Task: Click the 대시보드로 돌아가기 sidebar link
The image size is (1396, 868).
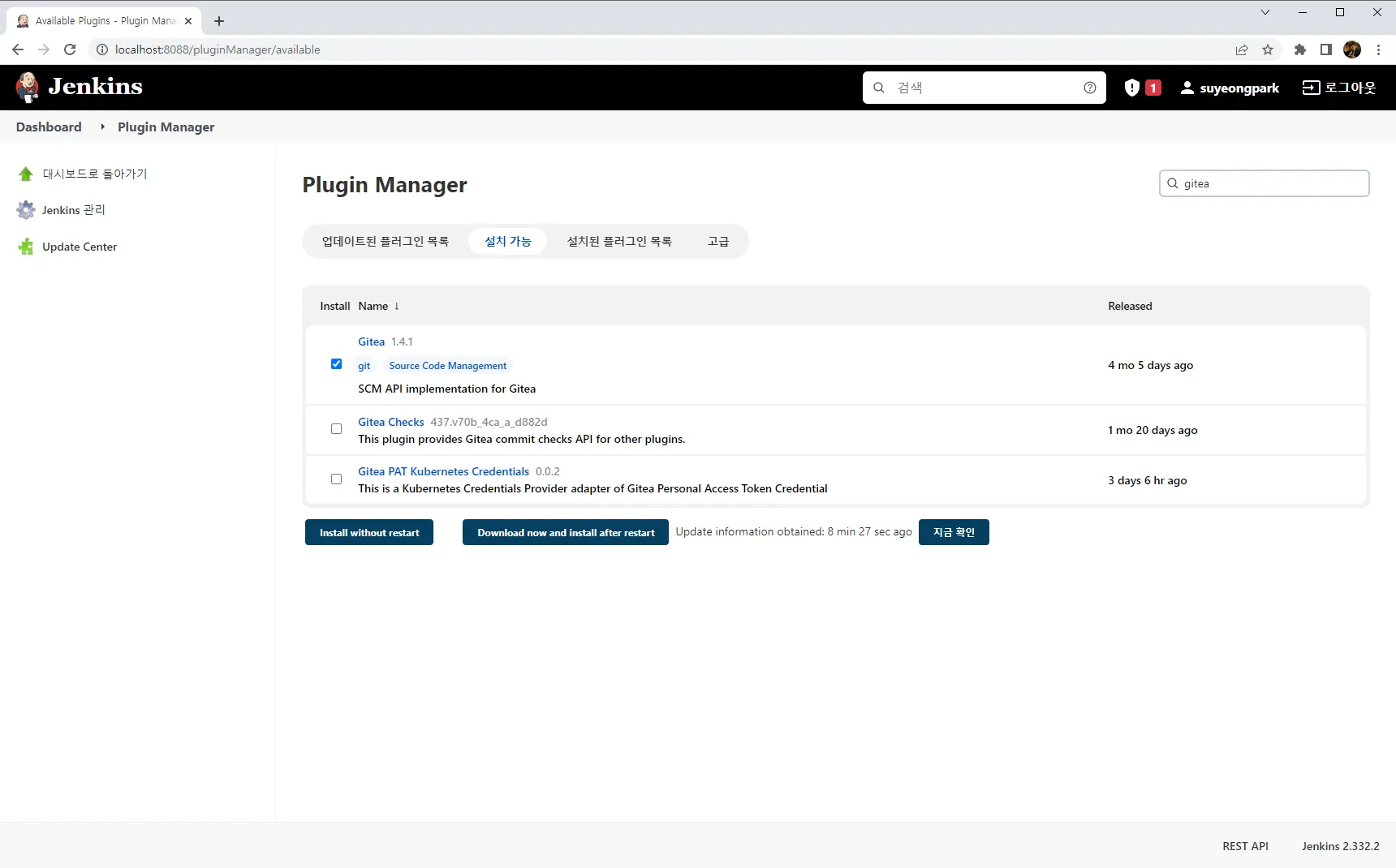Action: tap(95, 174)
